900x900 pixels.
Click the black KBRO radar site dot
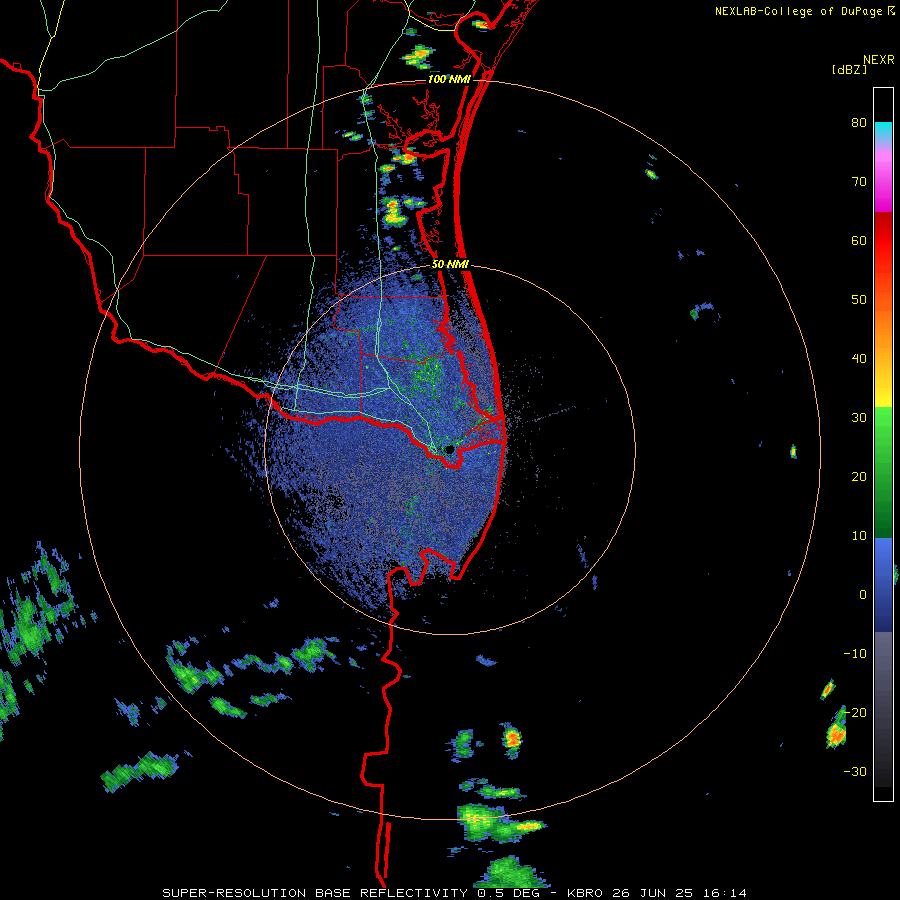click(x=449, y=449)
